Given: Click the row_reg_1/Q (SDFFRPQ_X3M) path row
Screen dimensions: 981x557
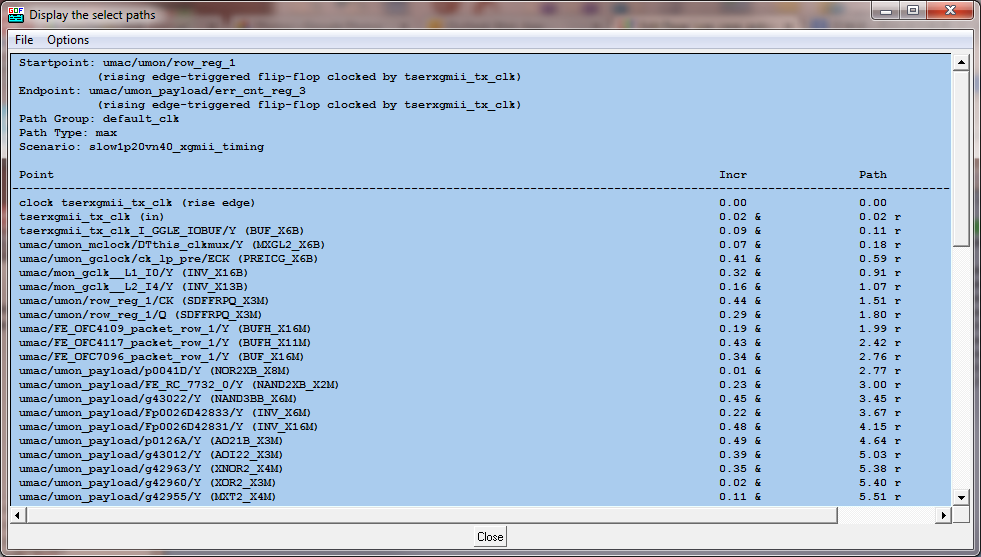Looking at the screenshot, I should pos(150,314).
